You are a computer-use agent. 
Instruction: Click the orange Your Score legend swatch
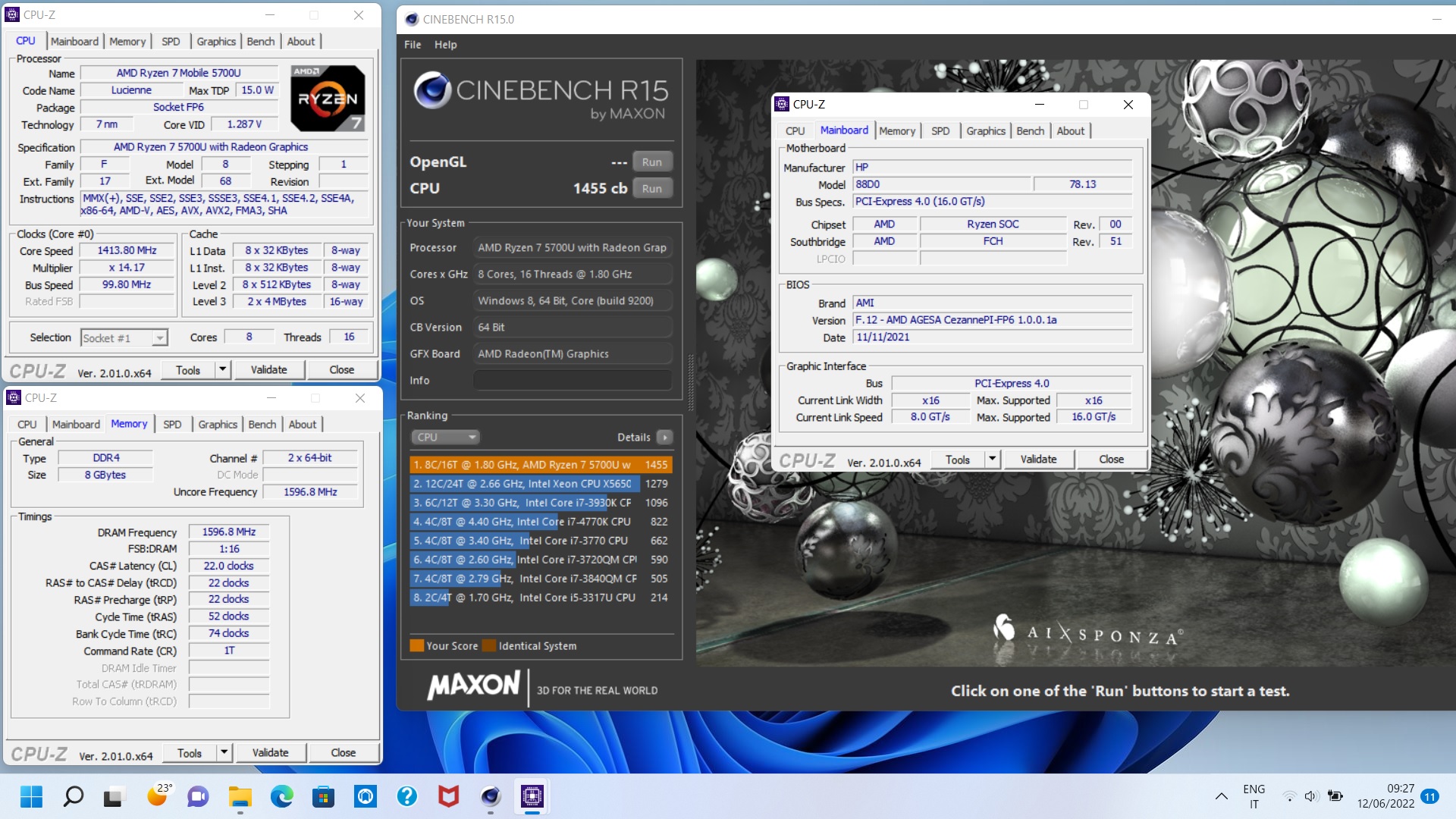tap(416, 645)
